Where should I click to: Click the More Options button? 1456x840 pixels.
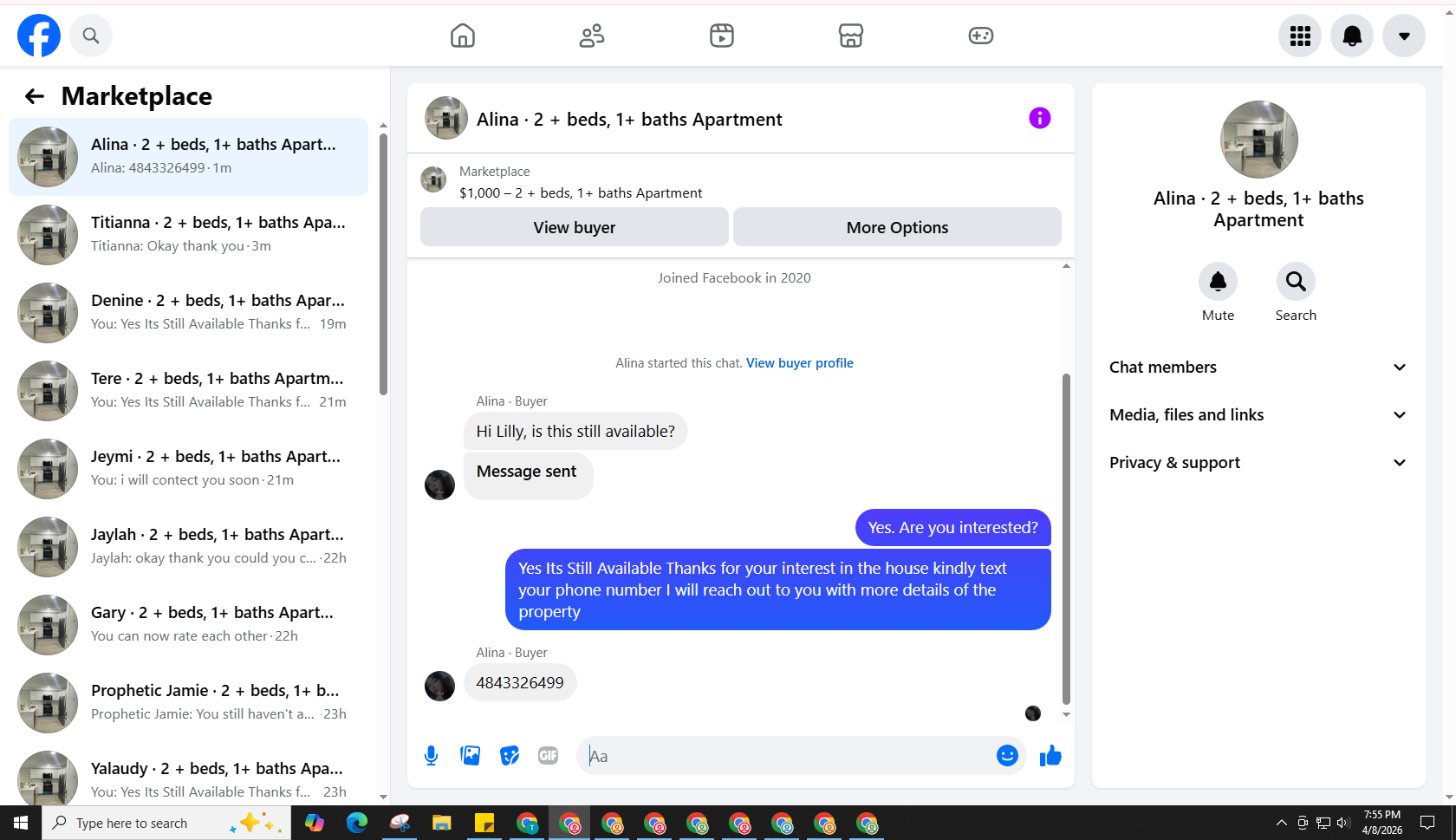tap(897, 227)
